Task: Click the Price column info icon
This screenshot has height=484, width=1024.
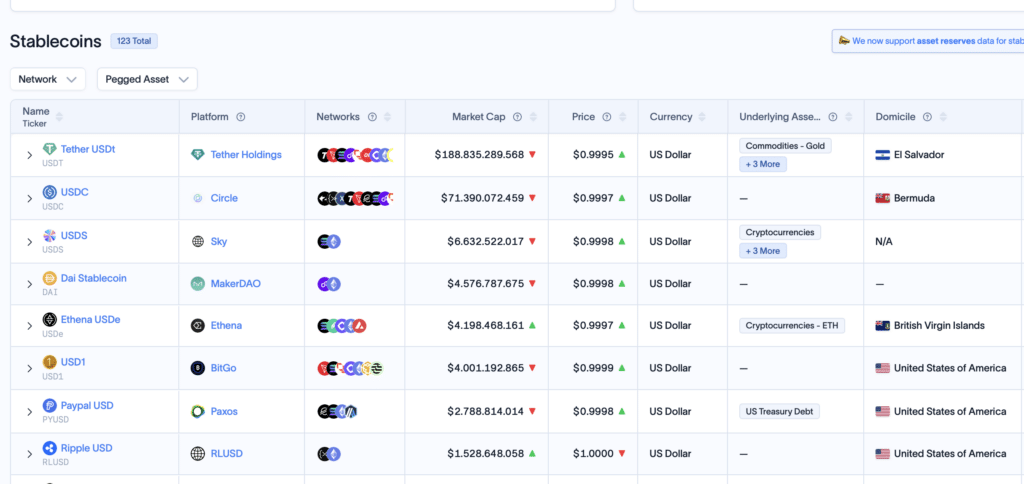Action: [607, 117]
